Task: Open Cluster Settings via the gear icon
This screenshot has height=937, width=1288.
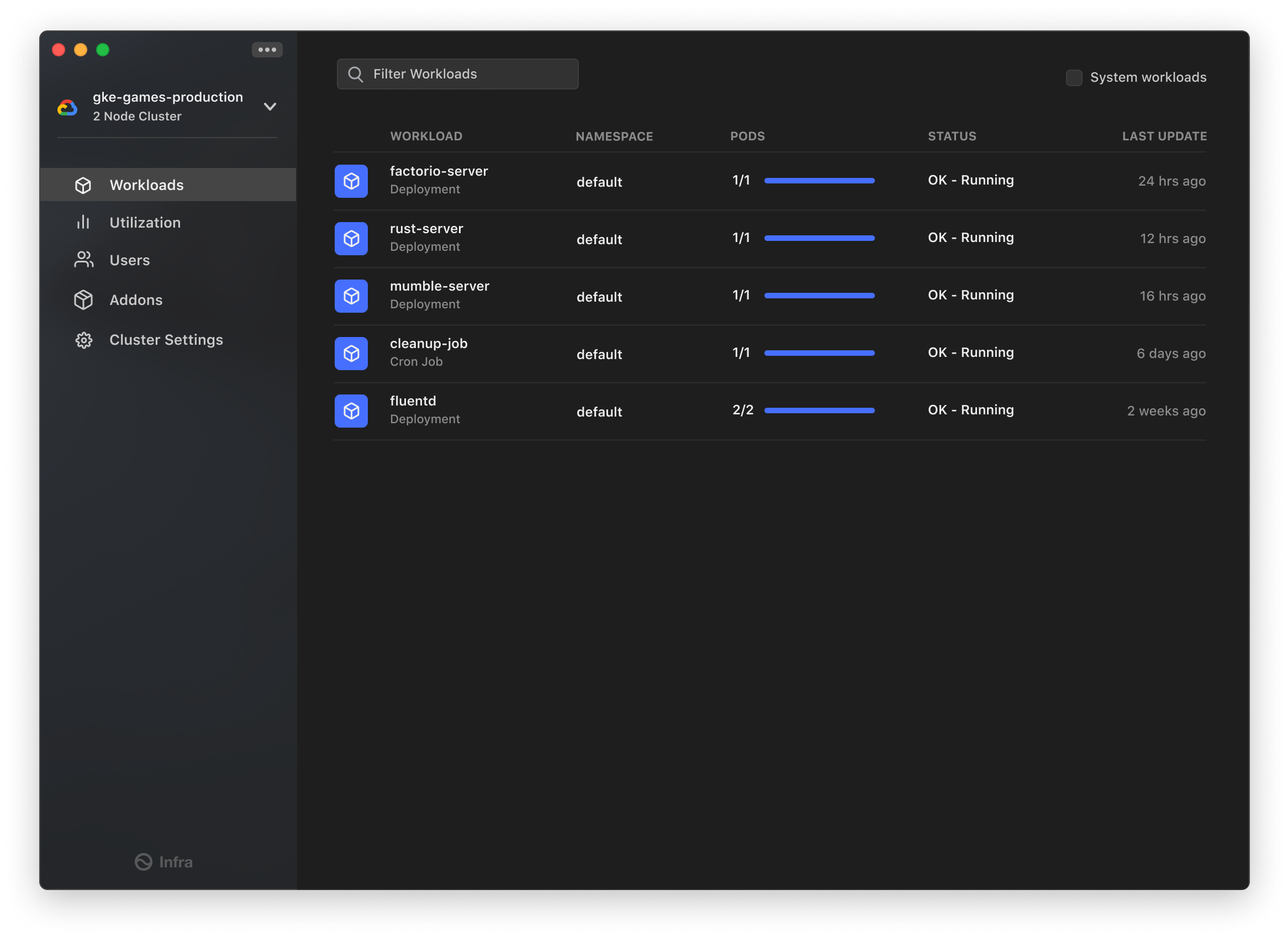Action: pos(83,339)
